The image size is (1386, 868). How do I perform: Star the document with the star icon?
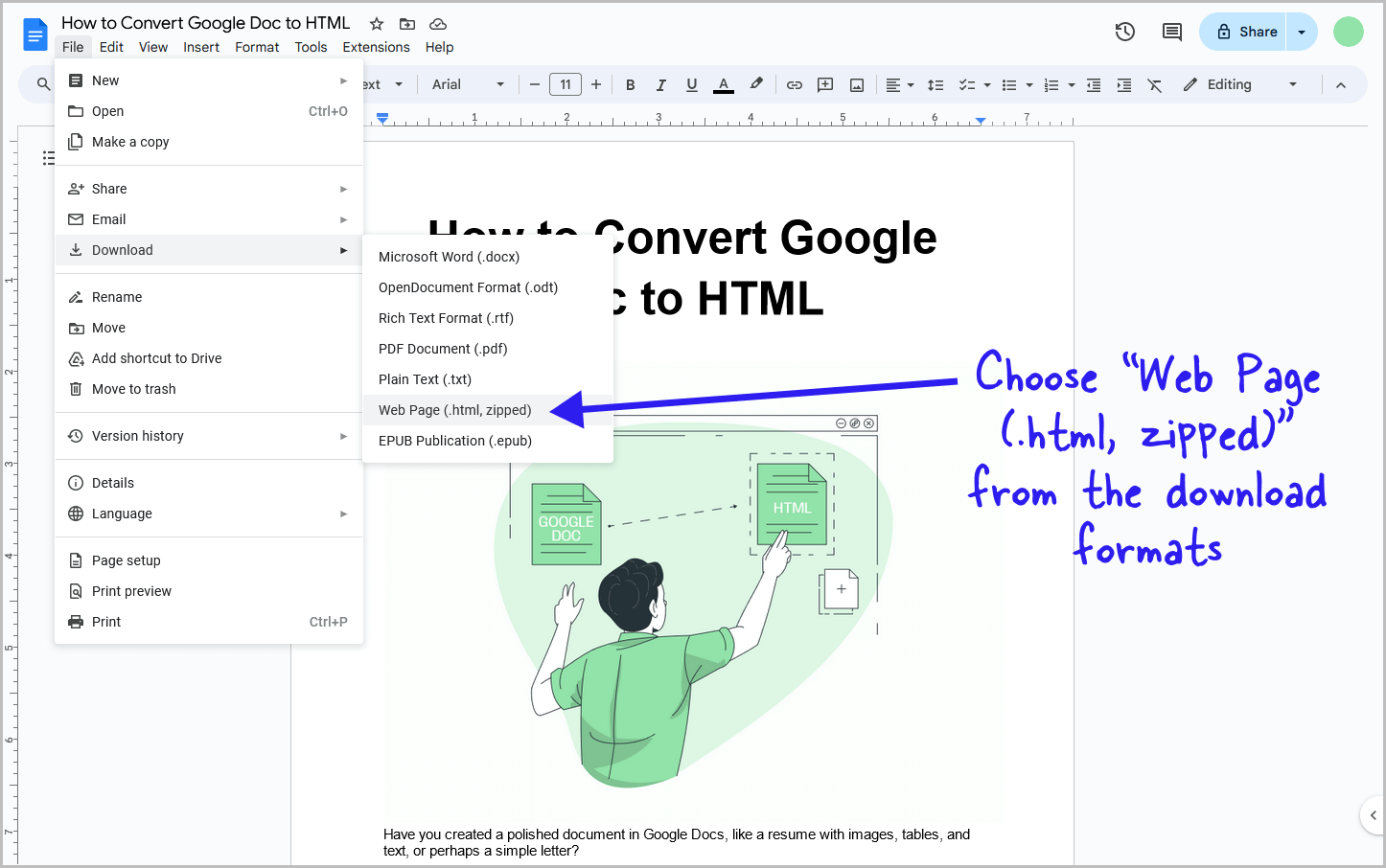click(377, 24)
